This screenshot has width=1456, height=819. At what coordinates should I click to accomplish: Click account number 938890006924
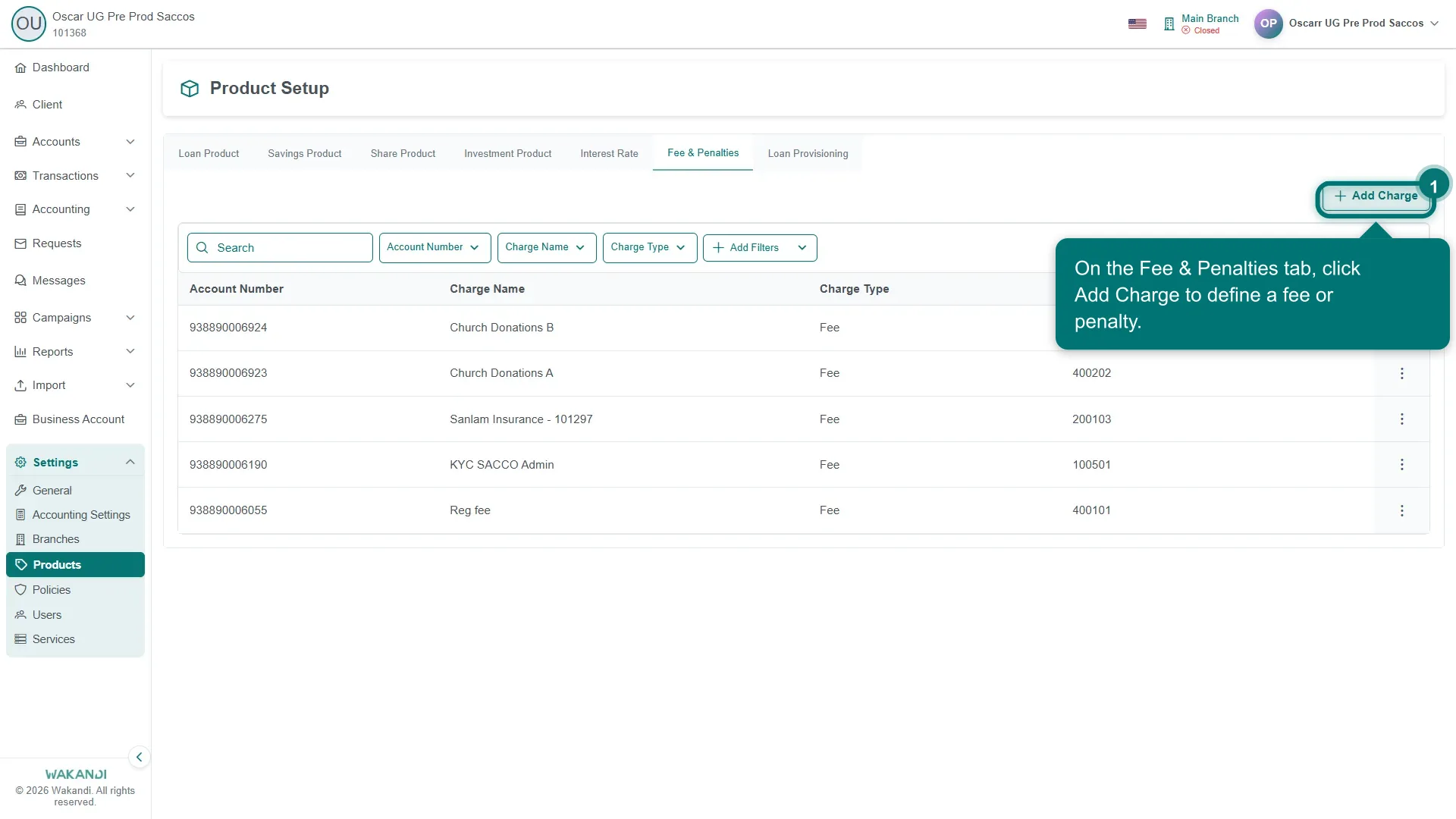[x=228, y=328]
